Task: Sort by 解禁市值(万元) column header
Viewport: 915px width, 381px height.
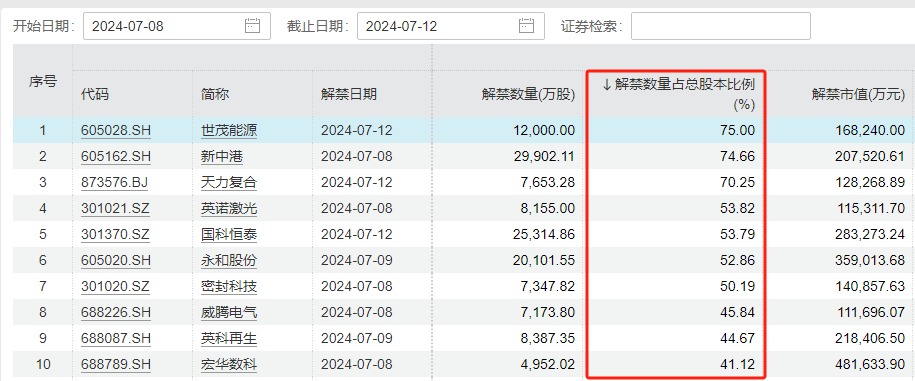Action: tap(858, 95)
